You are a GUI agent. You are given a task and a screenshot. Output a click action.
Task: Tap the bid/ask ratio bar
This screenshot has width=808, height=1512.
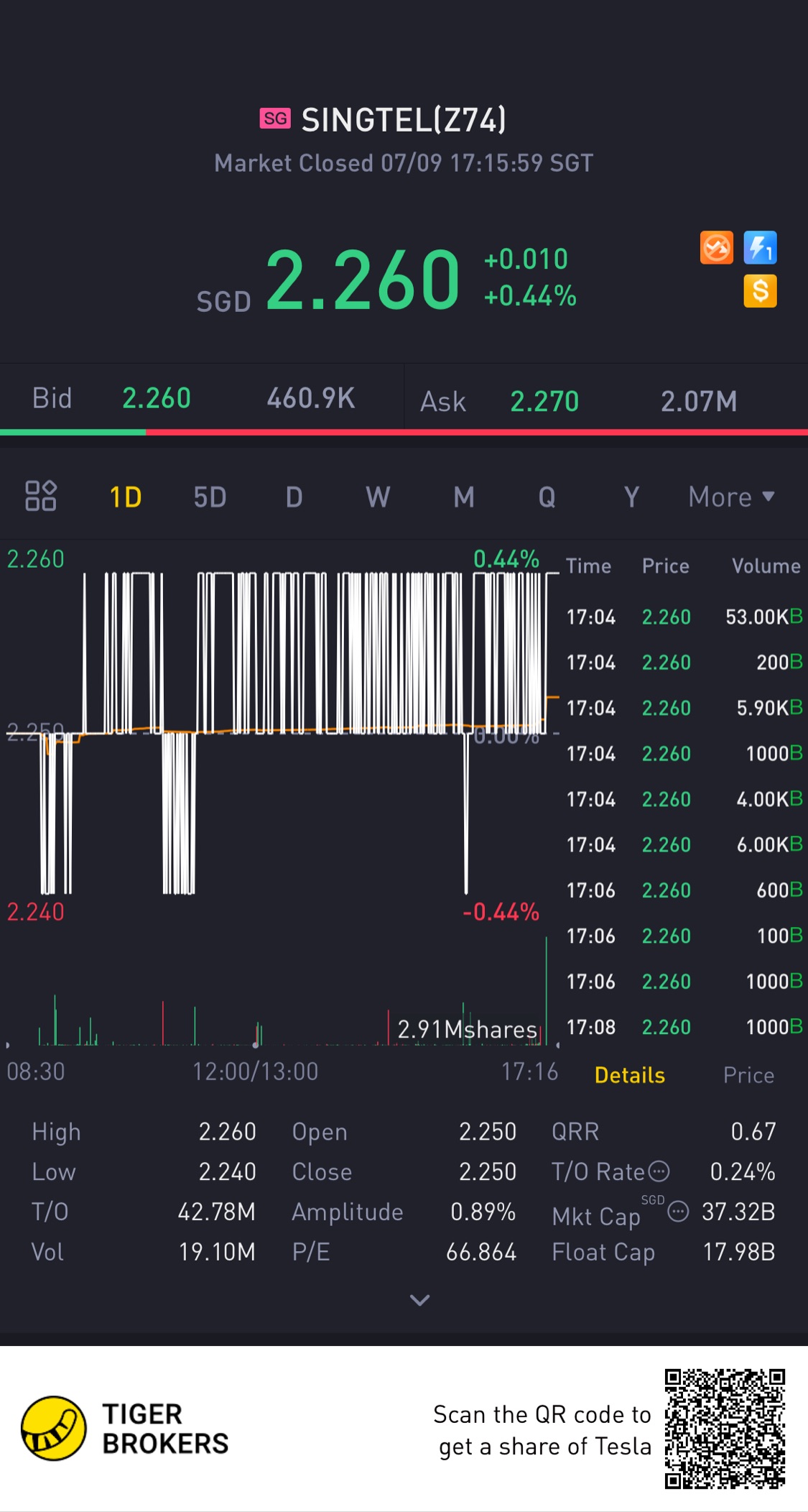coord(404,432)
